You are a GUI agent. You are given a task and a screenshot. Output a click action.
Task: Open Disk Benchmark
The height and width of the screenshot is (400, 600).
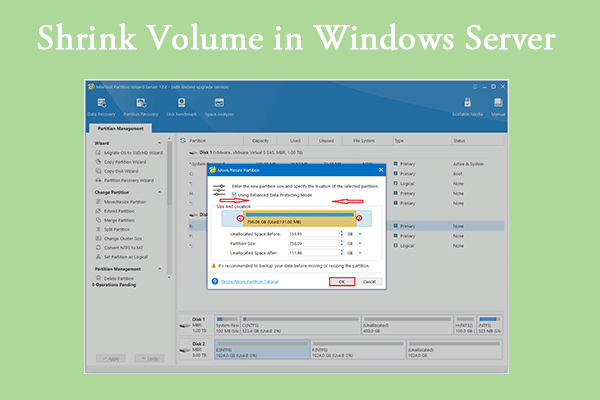point(181,107)
